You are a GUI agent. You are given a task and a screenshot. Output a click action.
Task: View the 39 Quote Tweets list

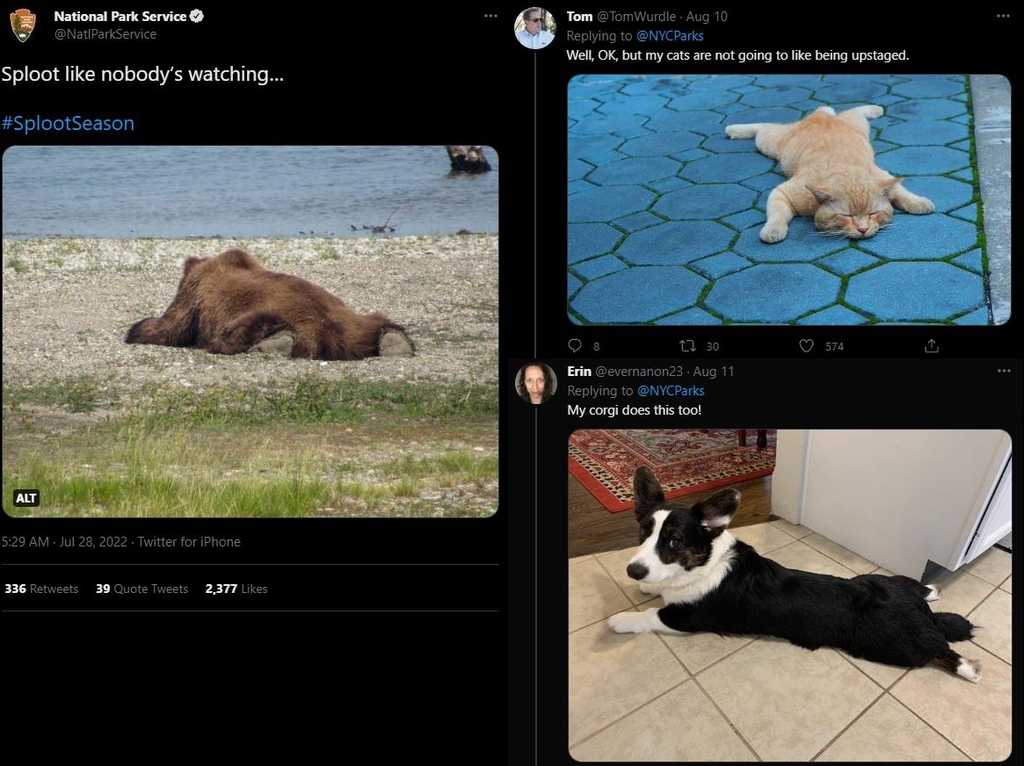142,589
